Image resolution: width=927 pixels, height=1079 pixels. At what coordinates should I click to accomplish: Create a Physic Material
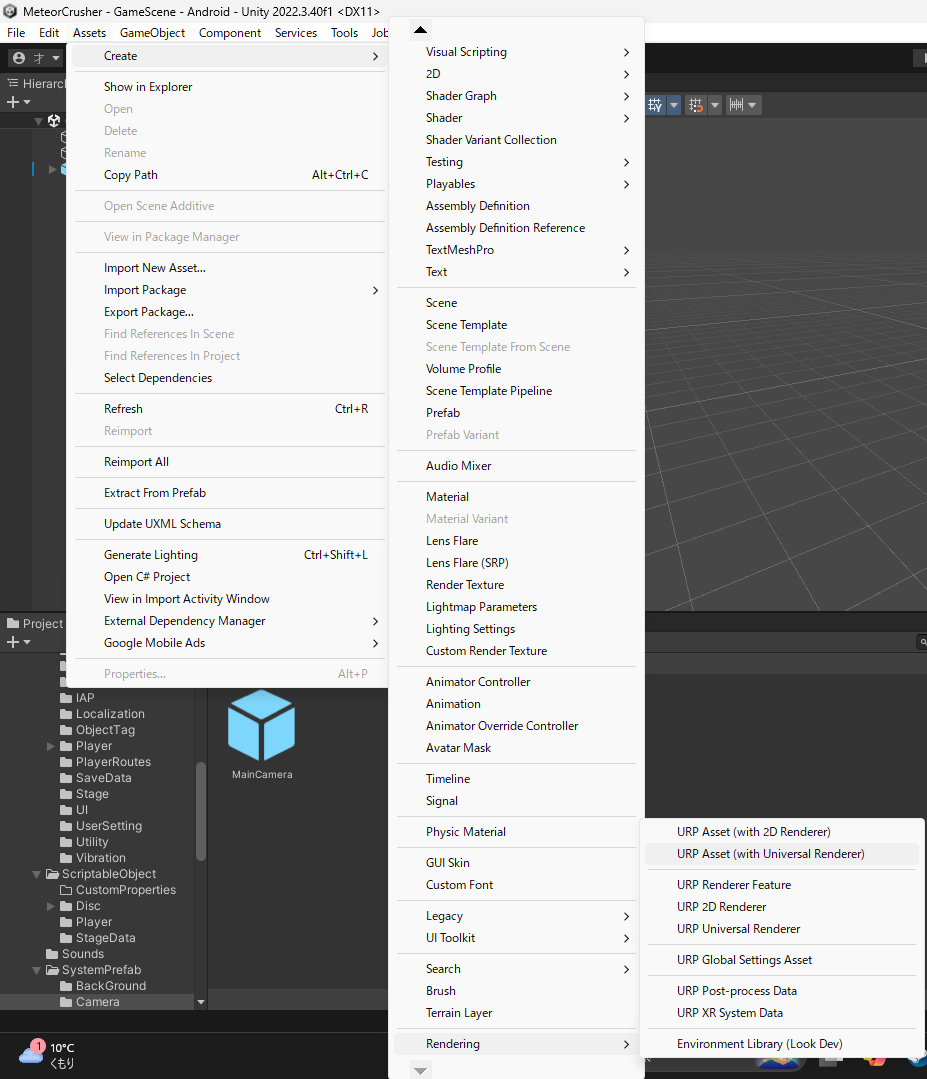pos(516,832)
